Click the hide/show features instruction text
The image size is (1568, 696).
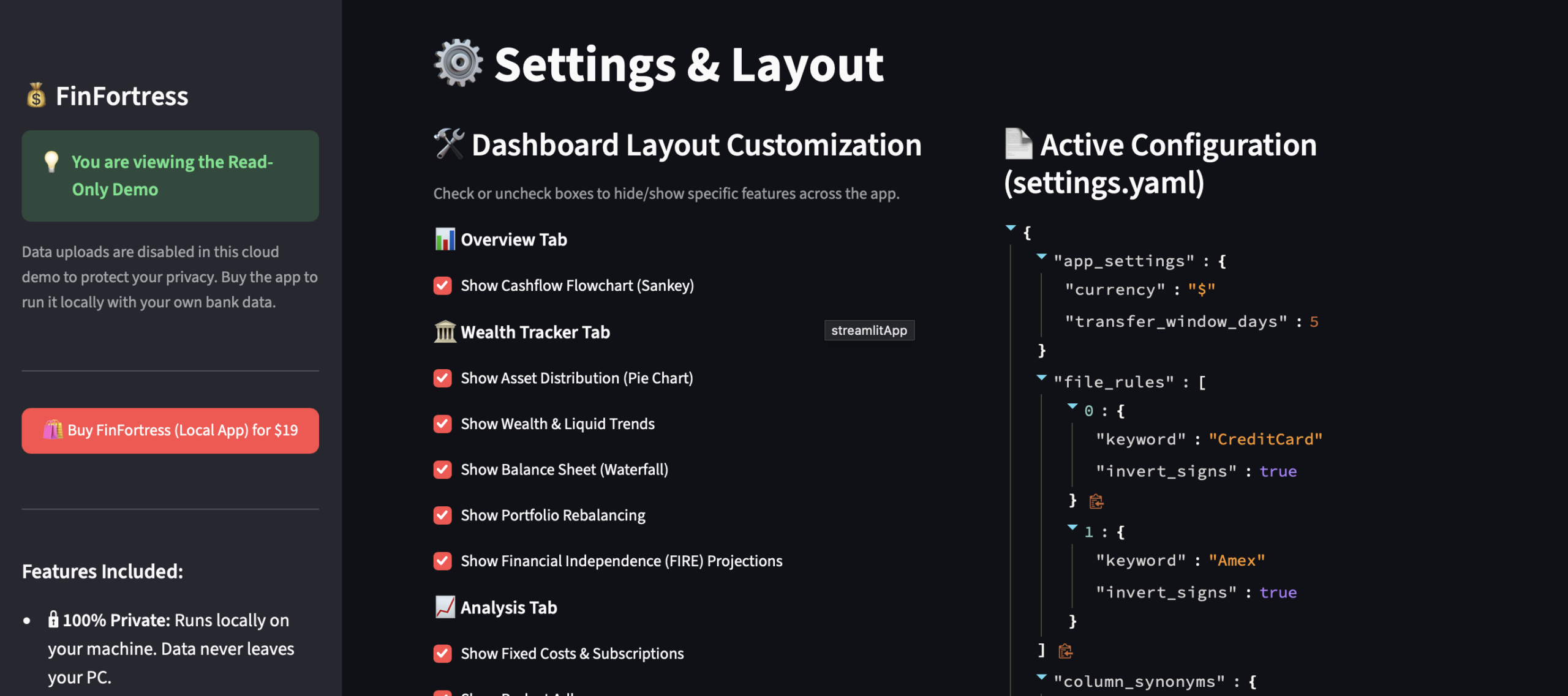tap(666, 193)
